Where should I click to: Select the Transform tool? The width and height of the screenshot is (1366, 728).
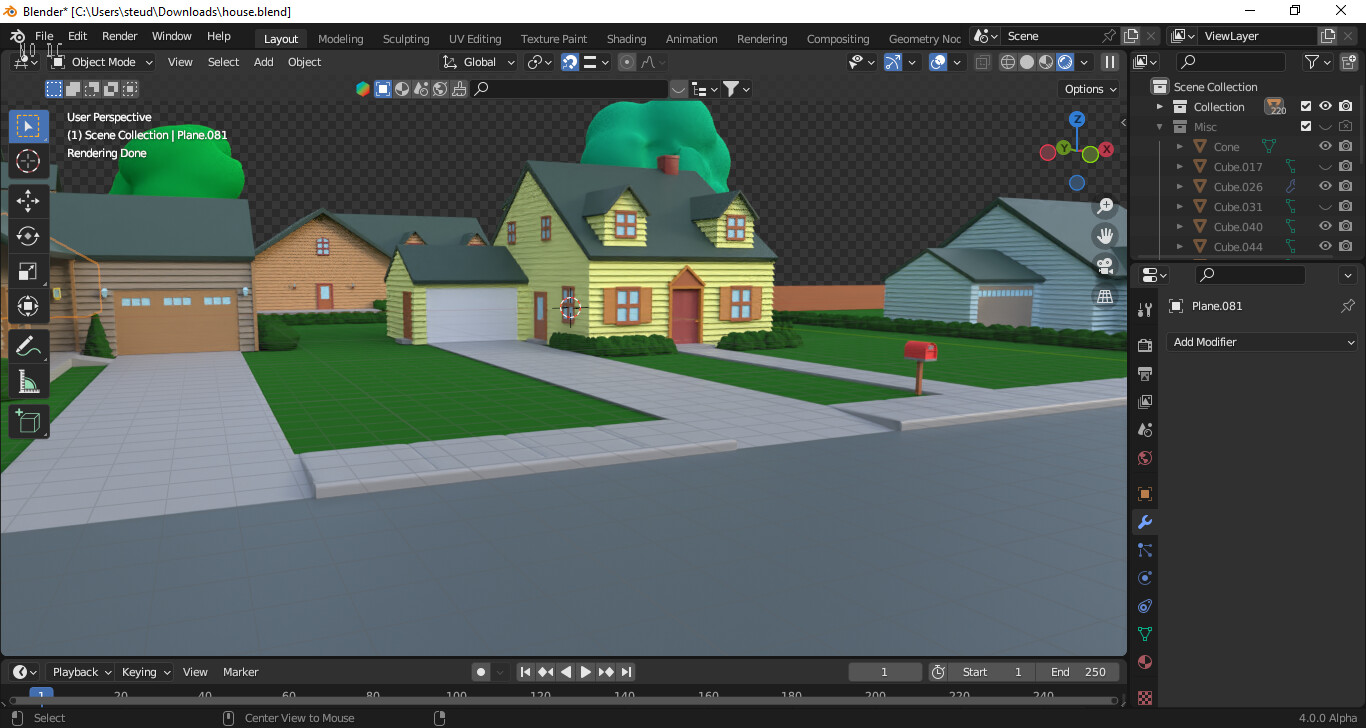point(28,306)
